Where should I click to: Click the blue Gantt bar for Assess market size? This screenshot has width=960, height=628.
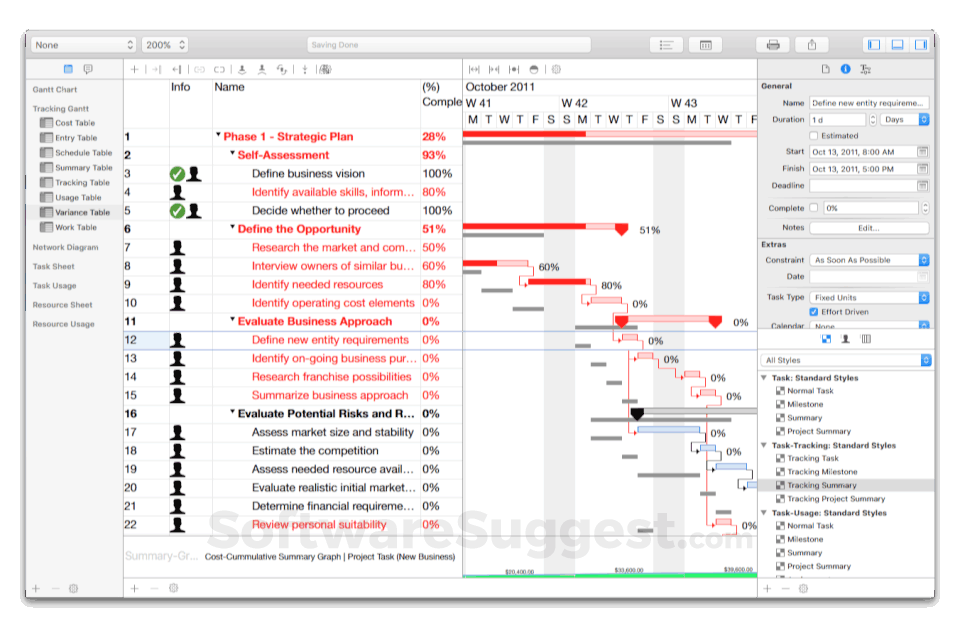[x=668, y=430]
